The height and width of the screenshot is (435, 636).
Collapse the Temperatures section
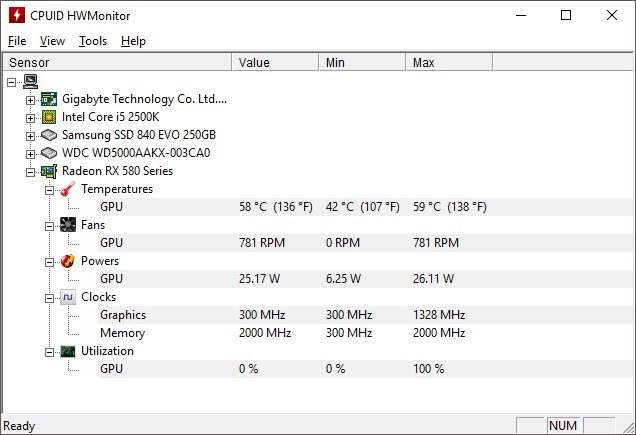[x=48, y=189]
